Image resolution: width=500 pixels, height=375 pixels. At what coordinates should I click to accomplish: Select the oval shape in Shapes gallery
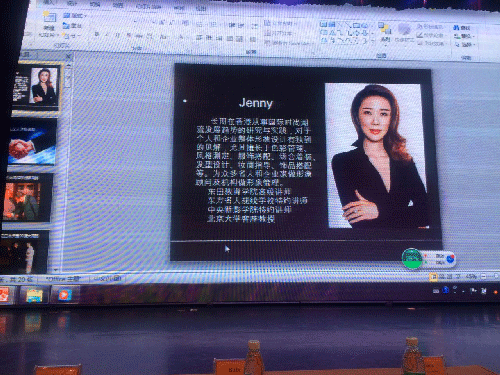[364, 25]
